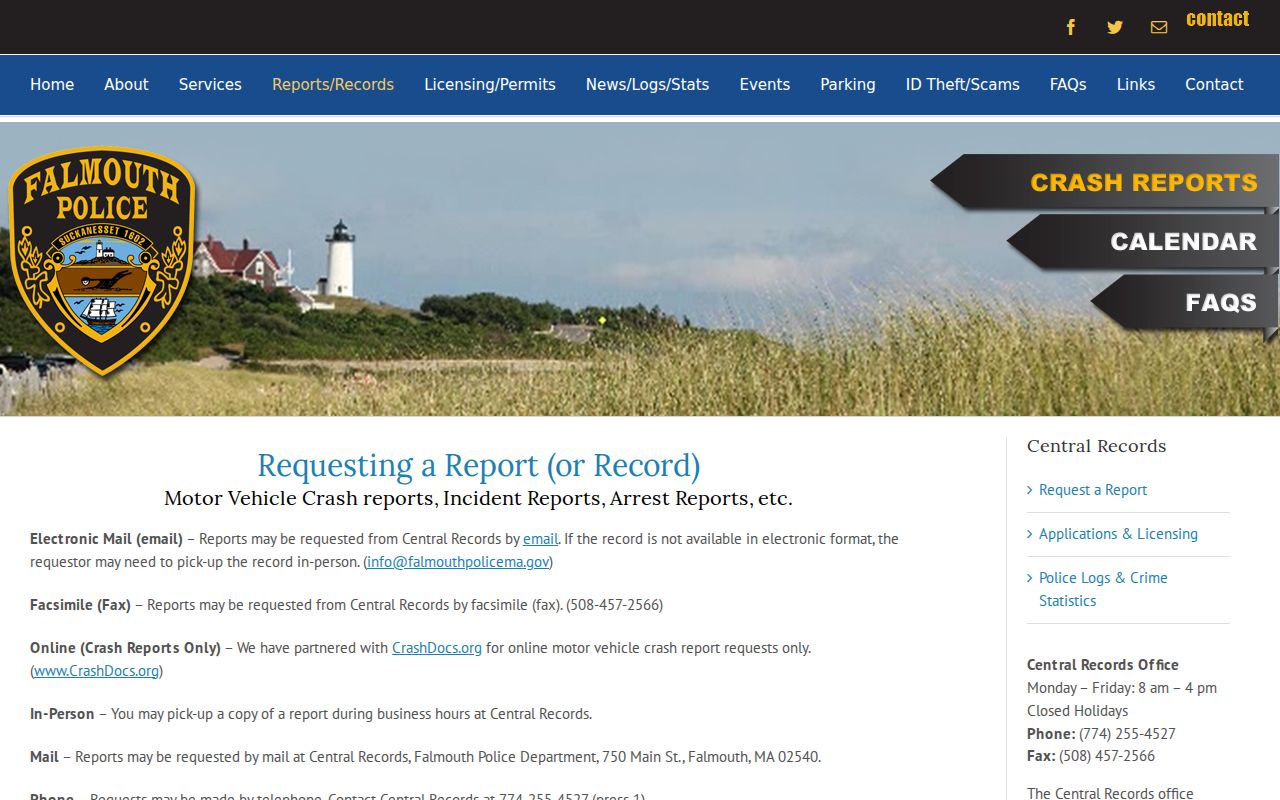1280x800 pixels.
Task: Select the Reports/Records menu item
Action: click(x=333, y=85)
